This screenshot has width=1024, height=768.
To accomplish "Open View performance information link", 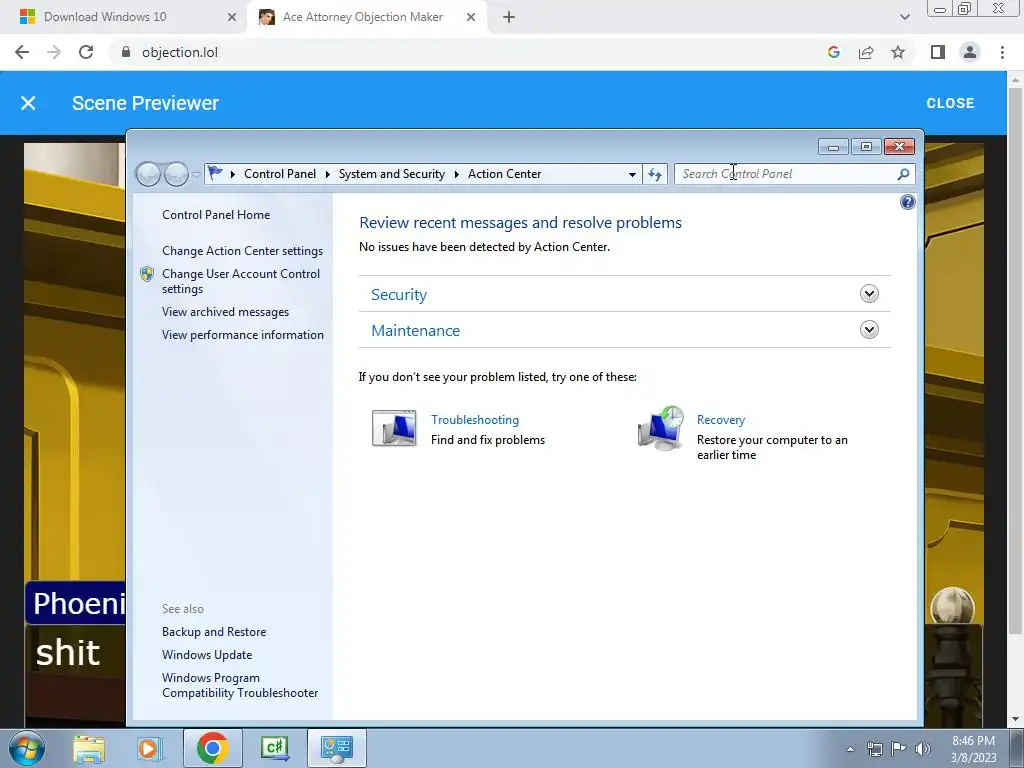I will click(243, 335).
